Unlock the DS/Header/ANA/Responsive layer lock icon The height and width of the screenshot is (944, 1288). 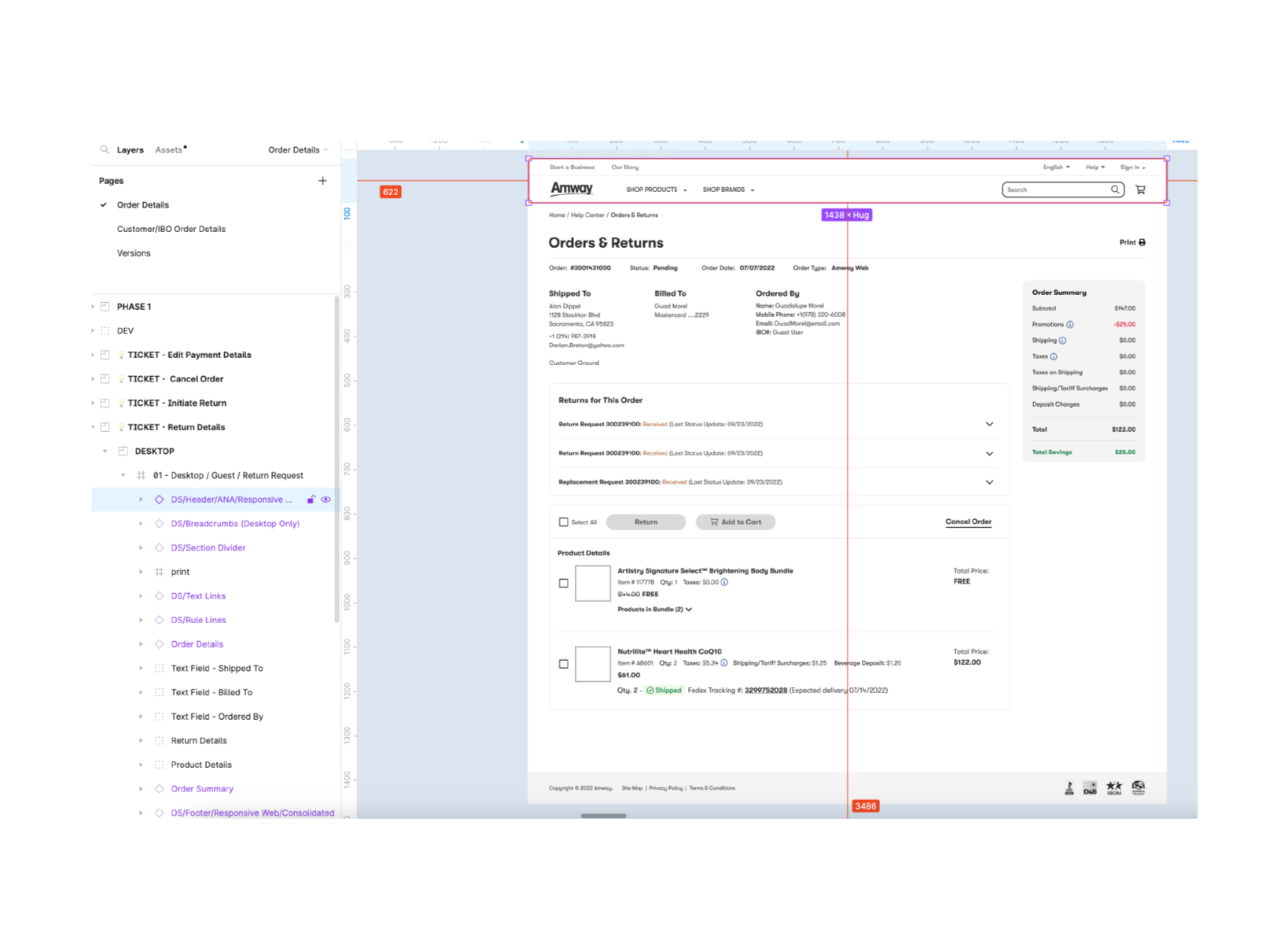point(311,500)
